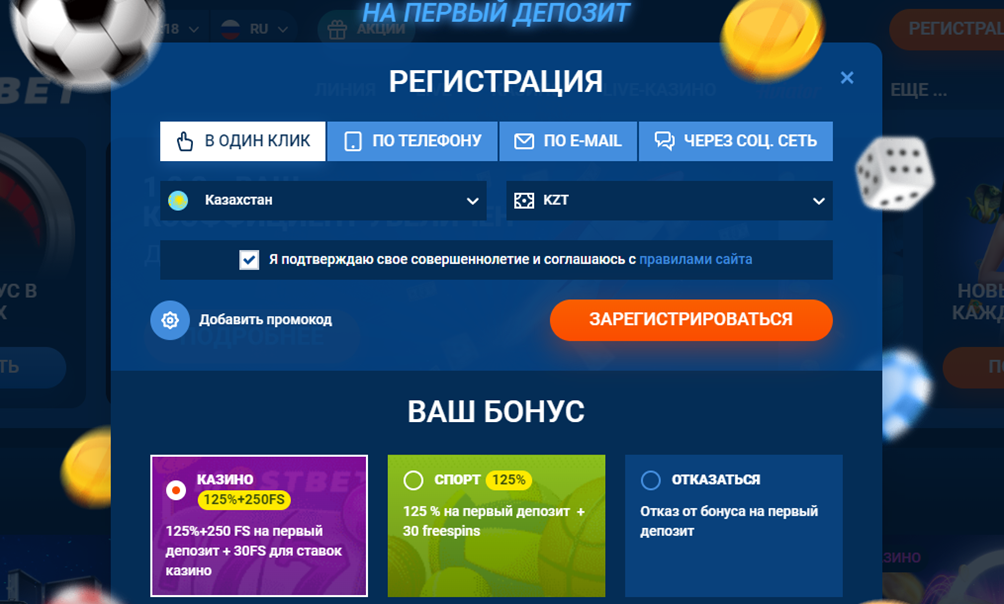Click the banknote icon beside KZT
1004x604 pixels.
pos(524,200)
